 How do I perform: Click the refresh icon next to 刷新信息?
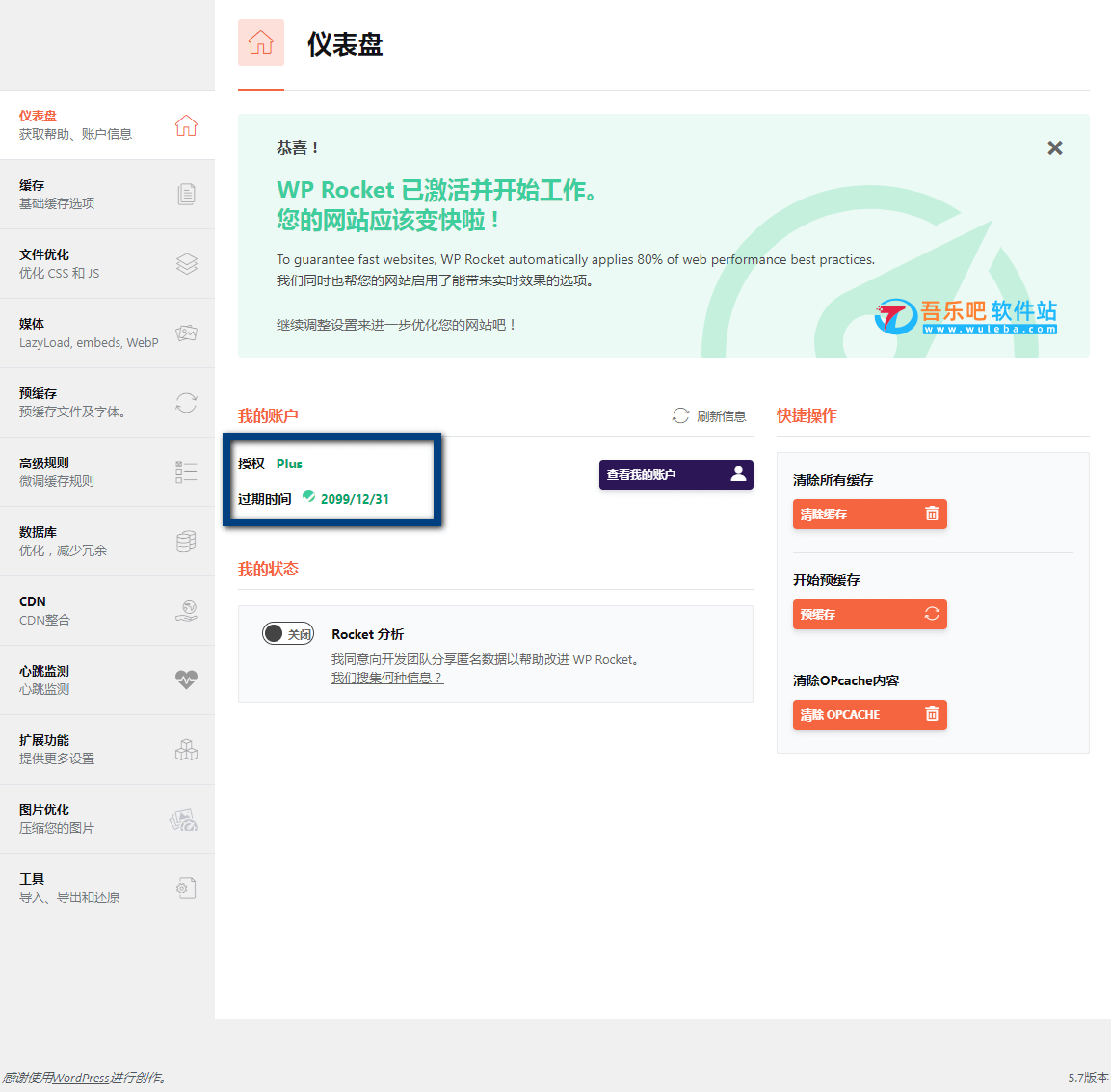click(680, 416)
